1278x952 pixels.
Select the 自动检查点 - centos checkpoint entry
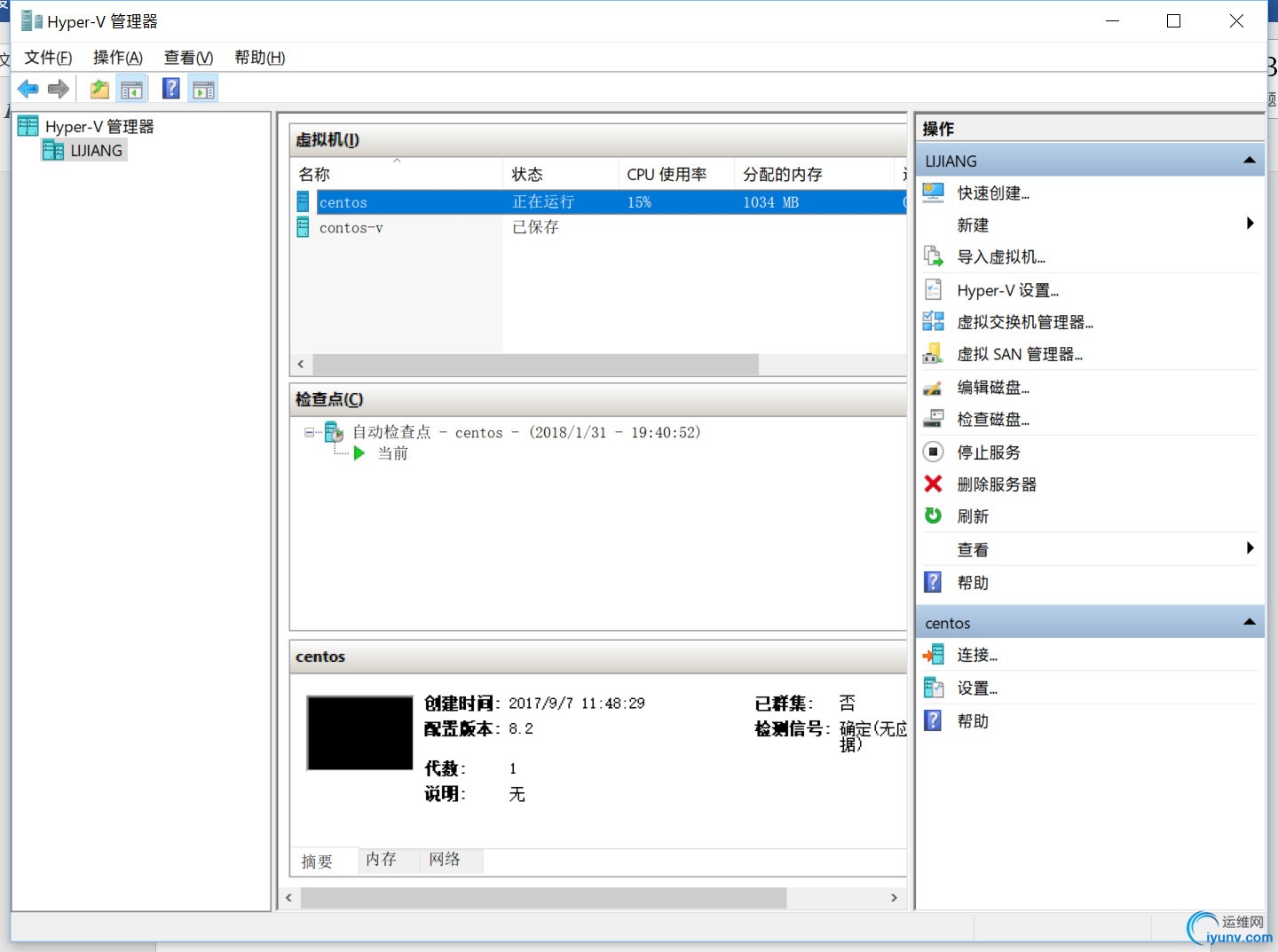pos(526,432)
